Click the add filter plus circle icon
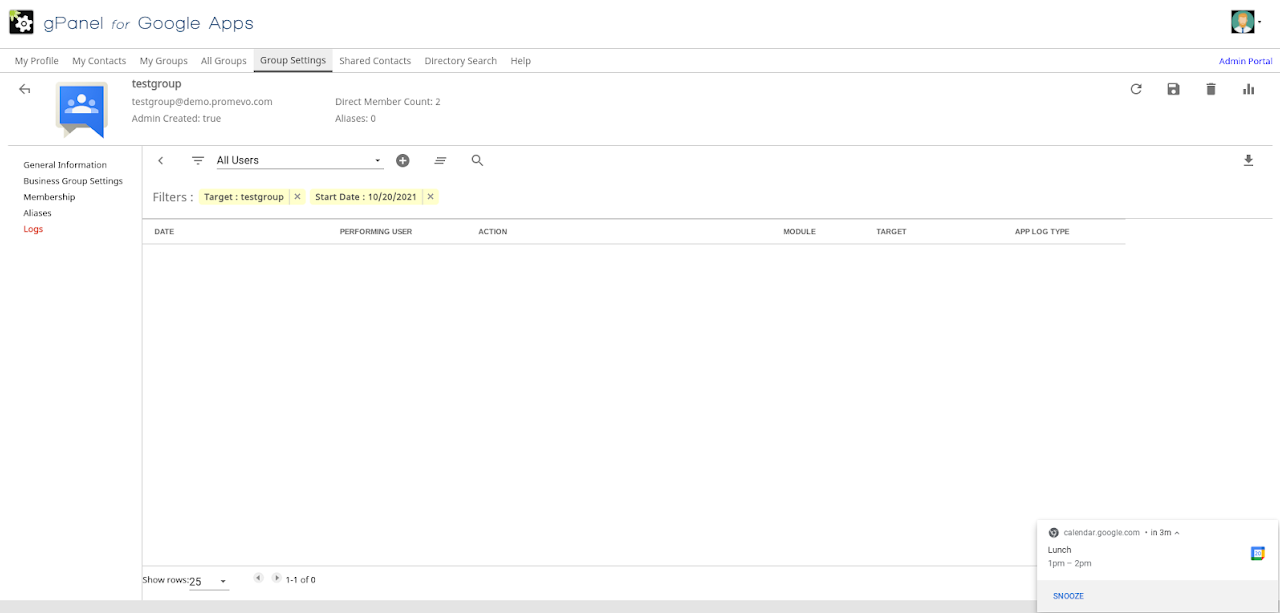Image resolution: width=1280 pixels, height=613 pixels. click(x=403, y=160)
